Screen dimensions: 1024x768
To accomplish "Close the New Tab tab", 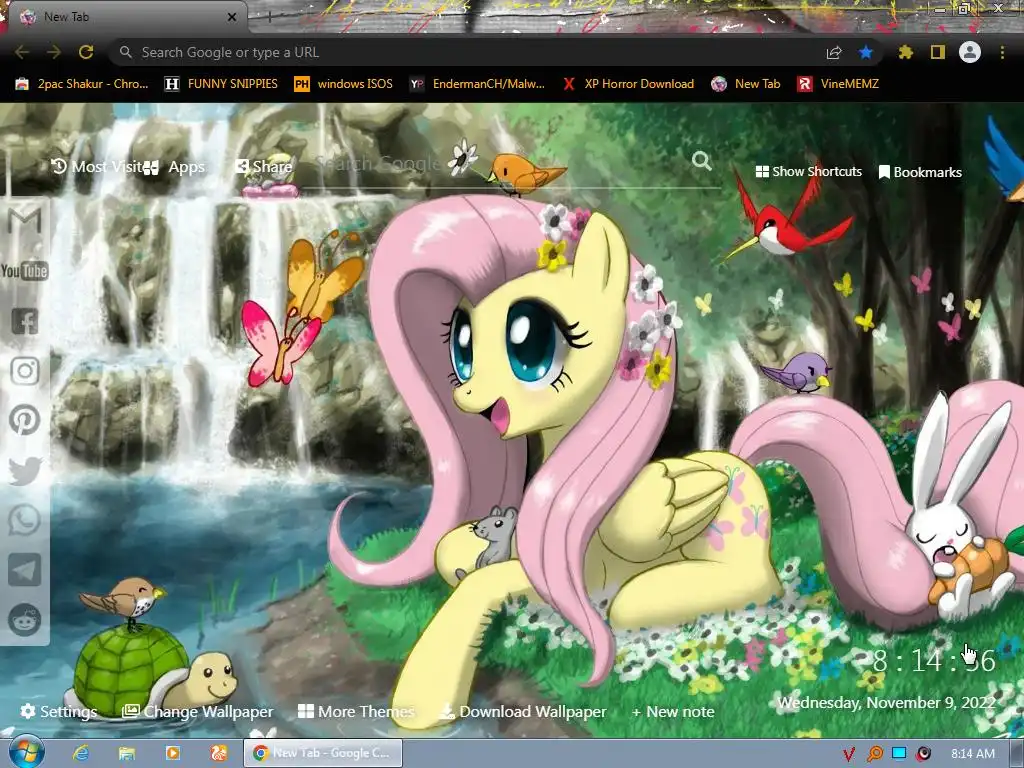I will pyautogui.click(x=232, y=17).
